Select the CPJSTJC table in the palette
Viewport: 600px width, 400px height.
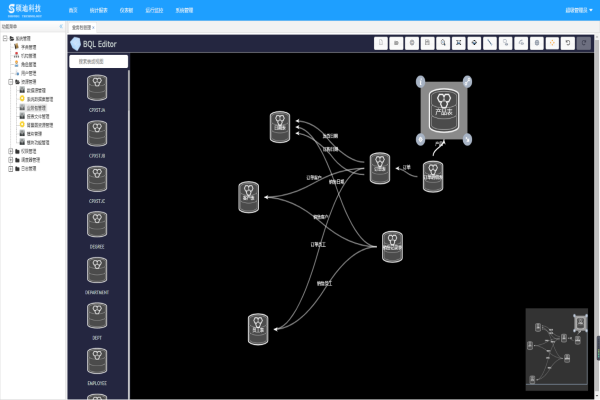pos(97,184)
